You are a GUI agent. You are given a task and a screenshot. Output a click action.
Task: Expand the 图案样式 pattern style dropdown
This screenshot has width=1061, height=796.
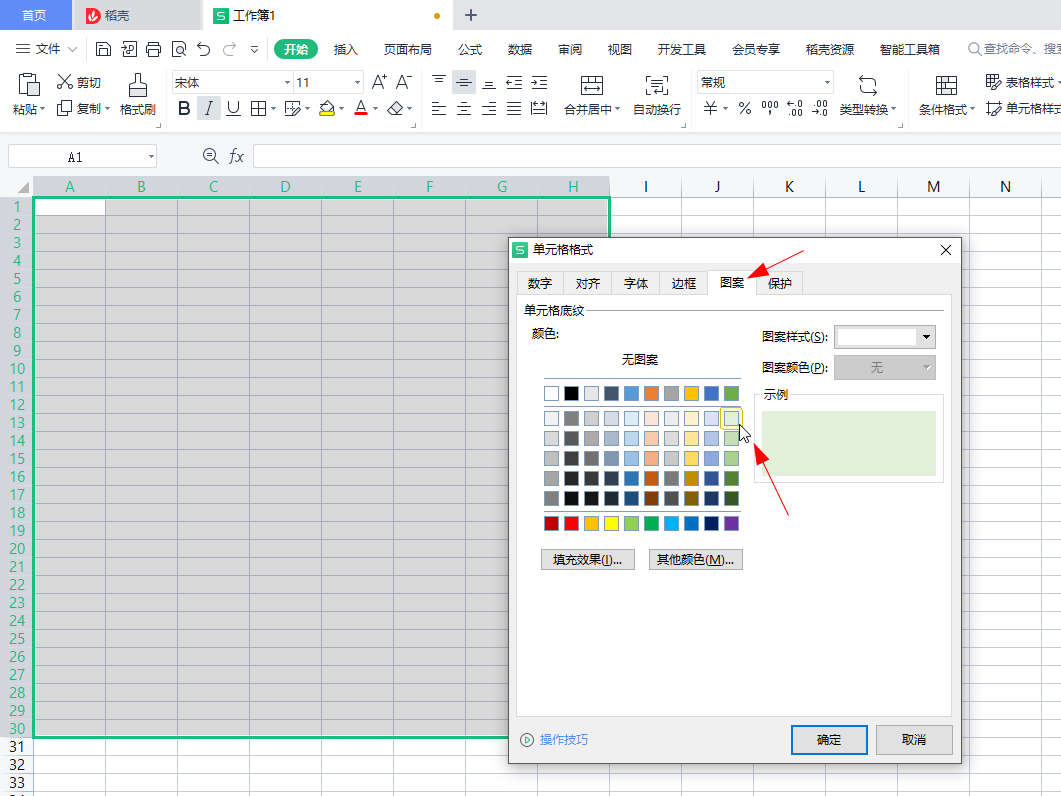click(926, 337)
